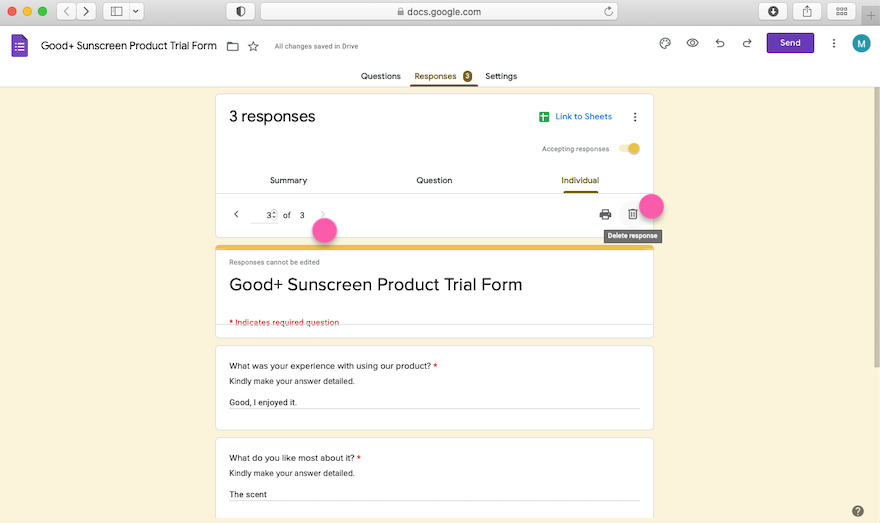Click the answer 'The scent'
The image size is (880, 523).
click(248, 494)
